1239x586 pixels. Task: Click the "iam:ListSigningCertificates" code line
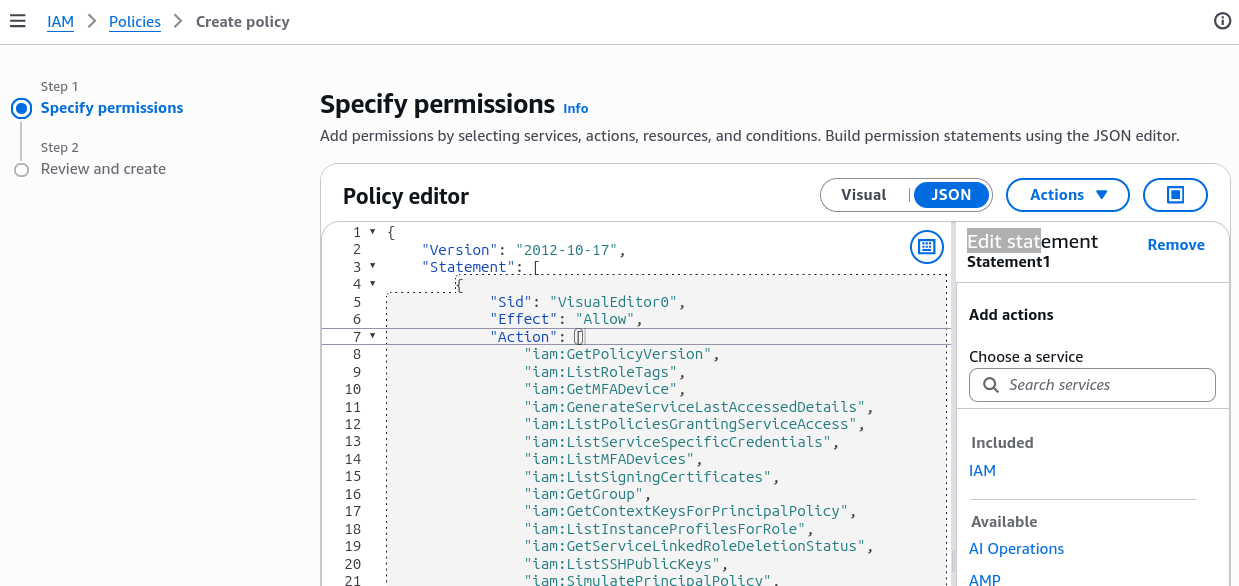tap(651, 477)
